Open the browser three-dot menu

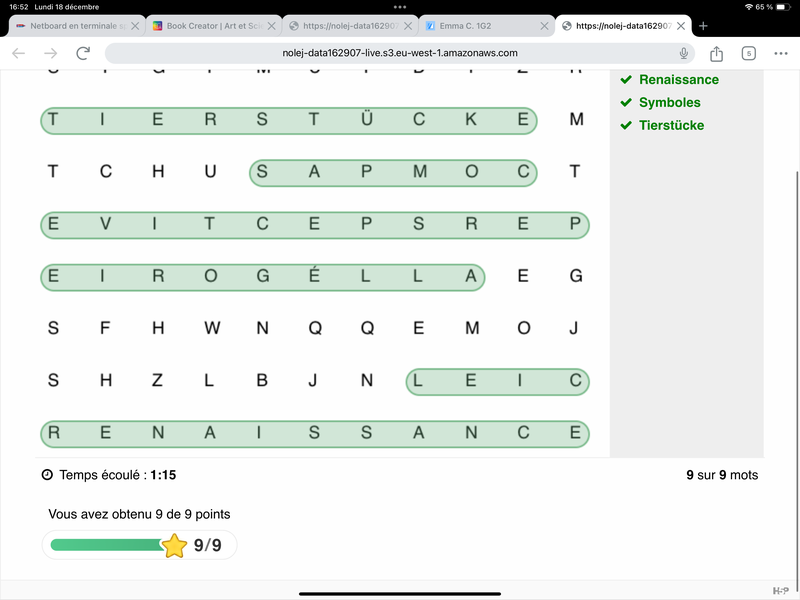pyautogui.click(x=781, y=53)
